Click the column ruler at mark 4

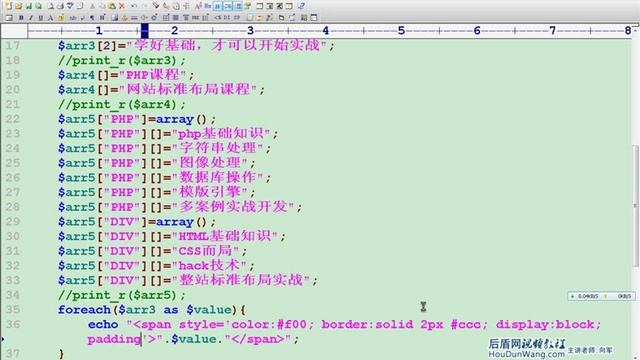pyautogui.click(x=325, y=30)
